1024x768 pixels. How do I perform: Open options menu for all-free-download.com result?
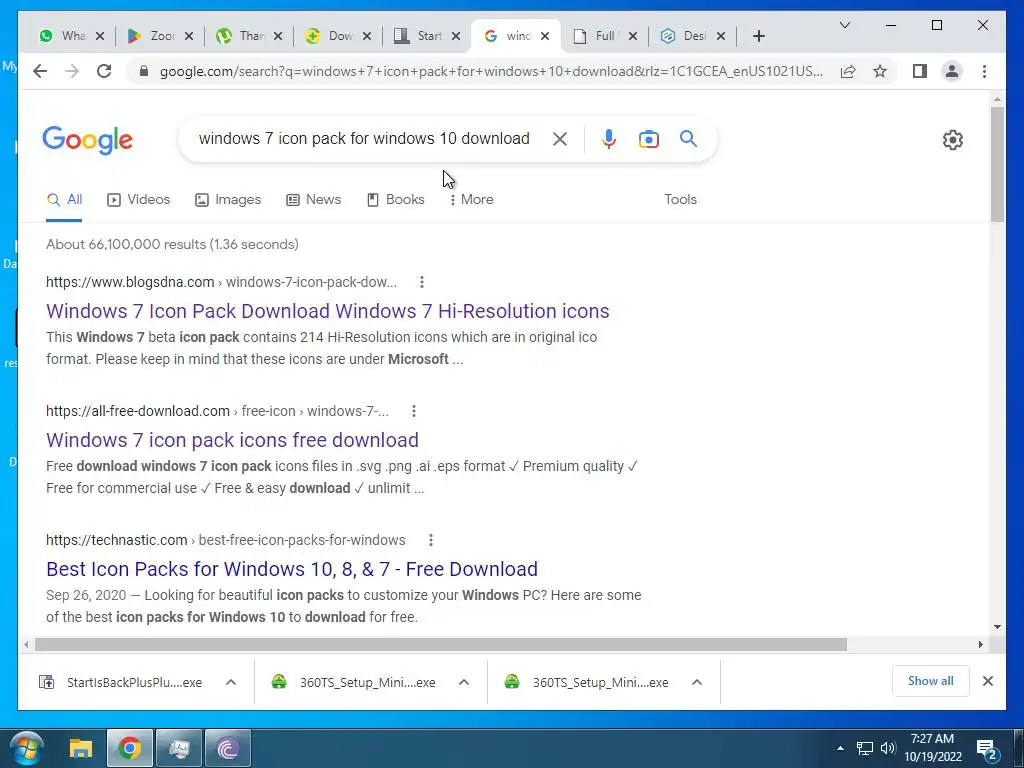[x=413, y=411]
